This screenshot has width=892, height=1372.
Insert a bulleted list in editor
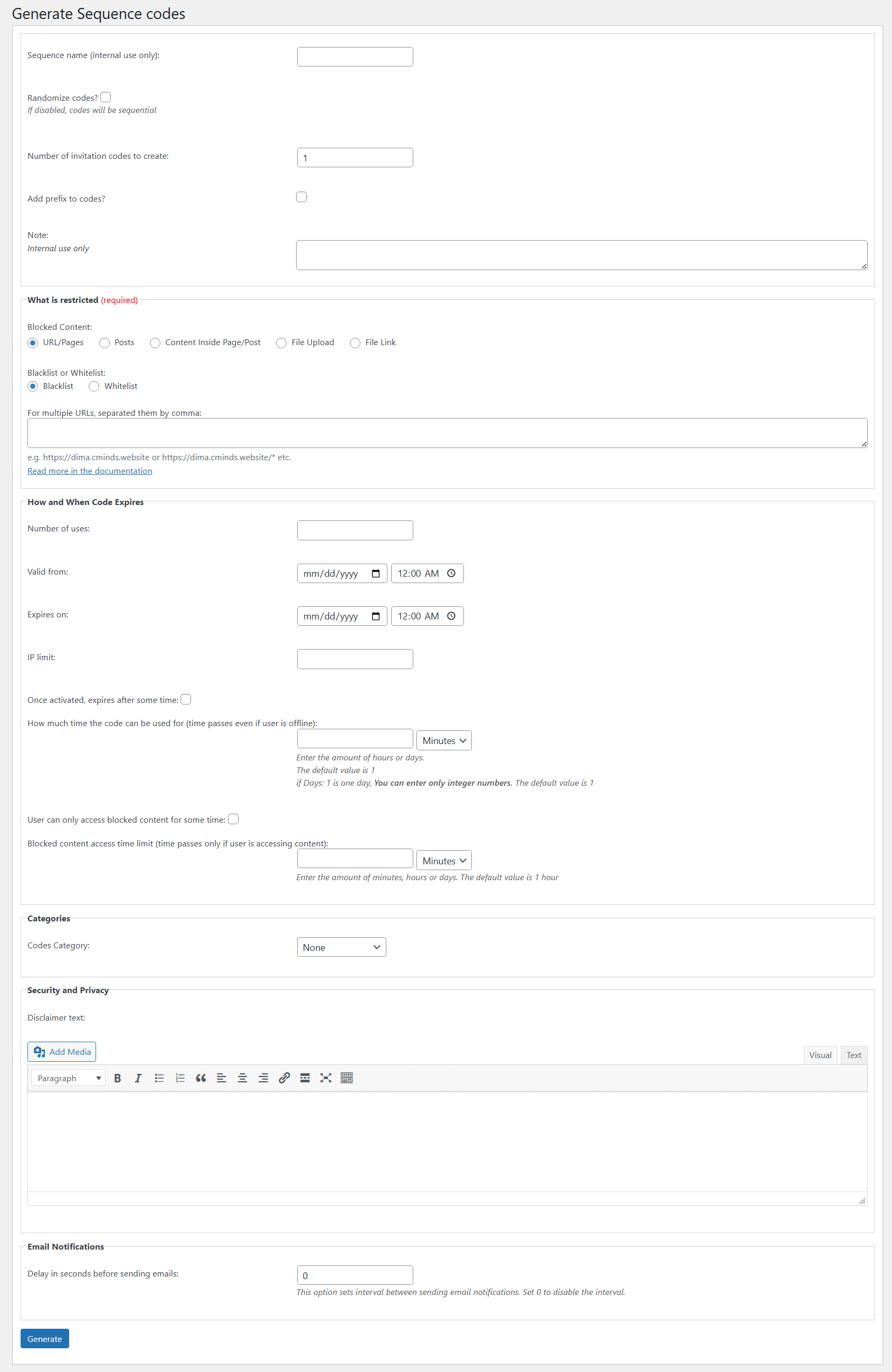[x=159, y=1078]
